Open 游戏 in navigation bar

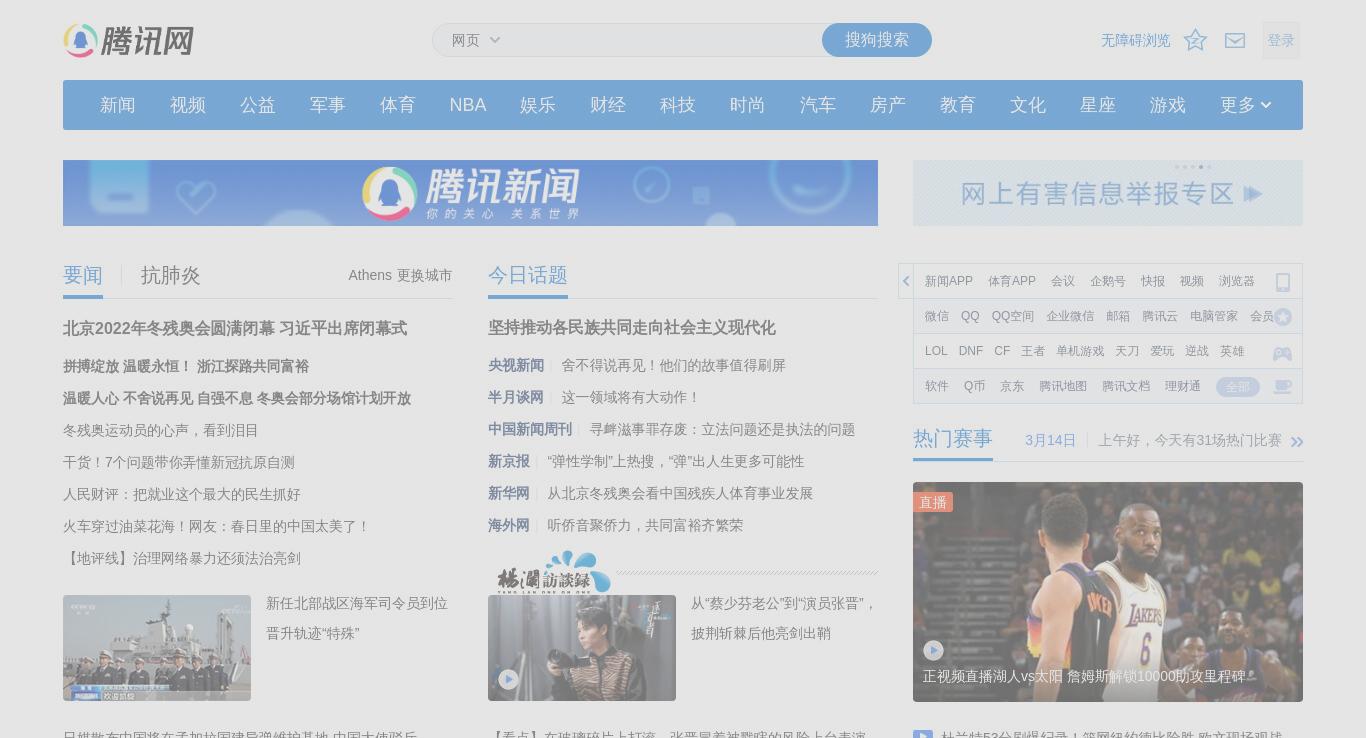(x=1168, y=105)
